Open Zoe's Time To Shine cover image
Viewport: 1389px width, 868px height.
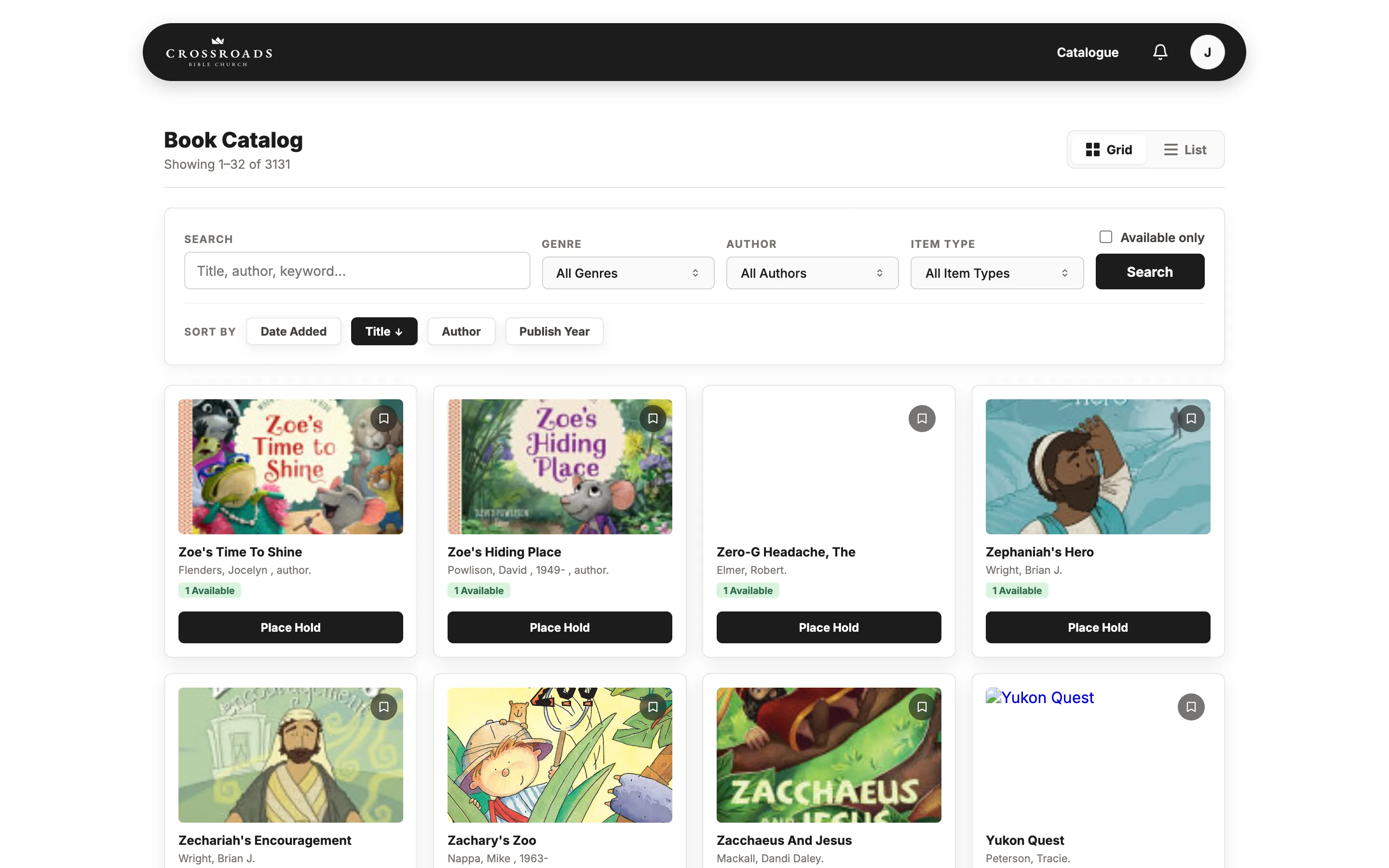point(290,467)
